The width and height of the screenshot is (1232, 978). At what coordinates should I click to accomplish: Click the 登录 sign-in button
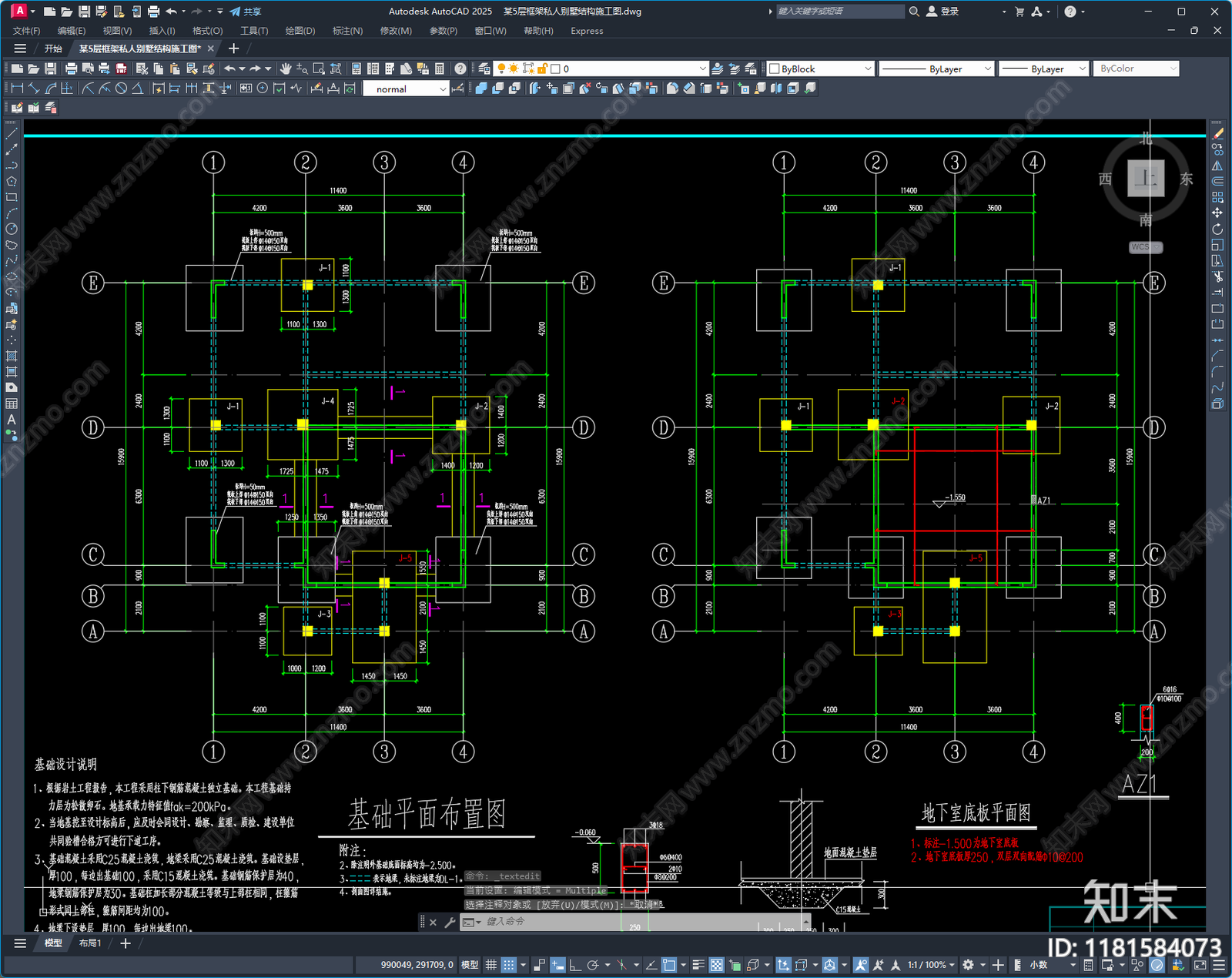943,12
